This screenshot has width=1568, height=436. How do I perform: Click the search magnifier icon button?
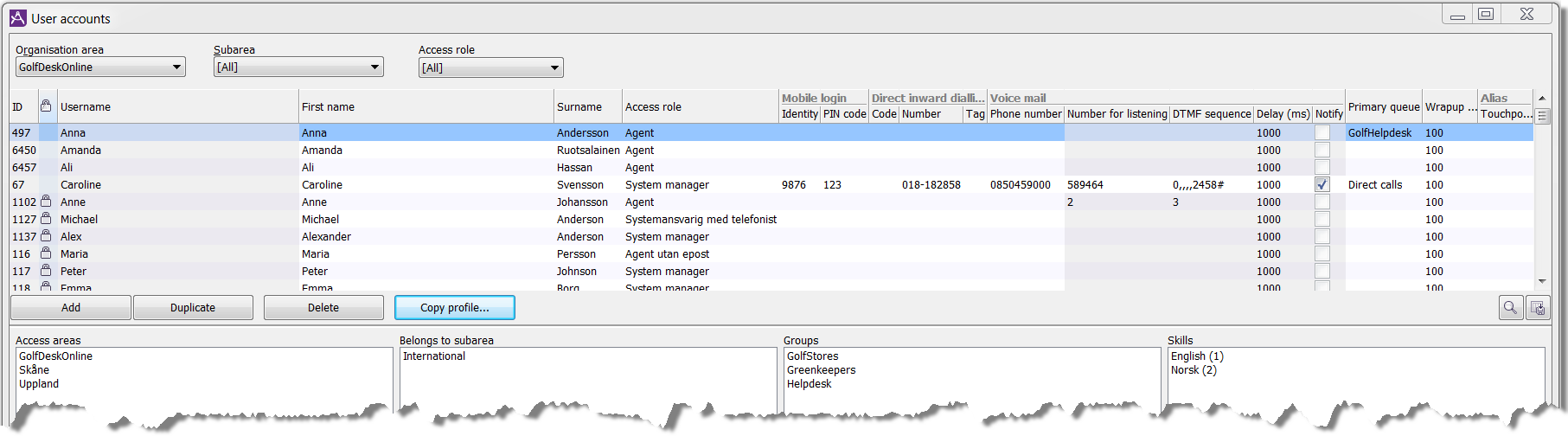[1510, 308]
